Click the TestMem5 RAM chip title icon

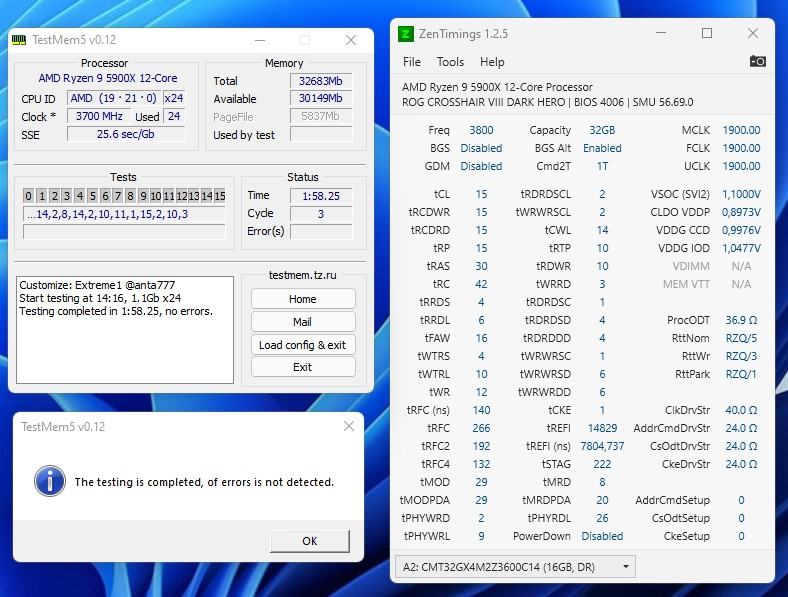[19, 40]
